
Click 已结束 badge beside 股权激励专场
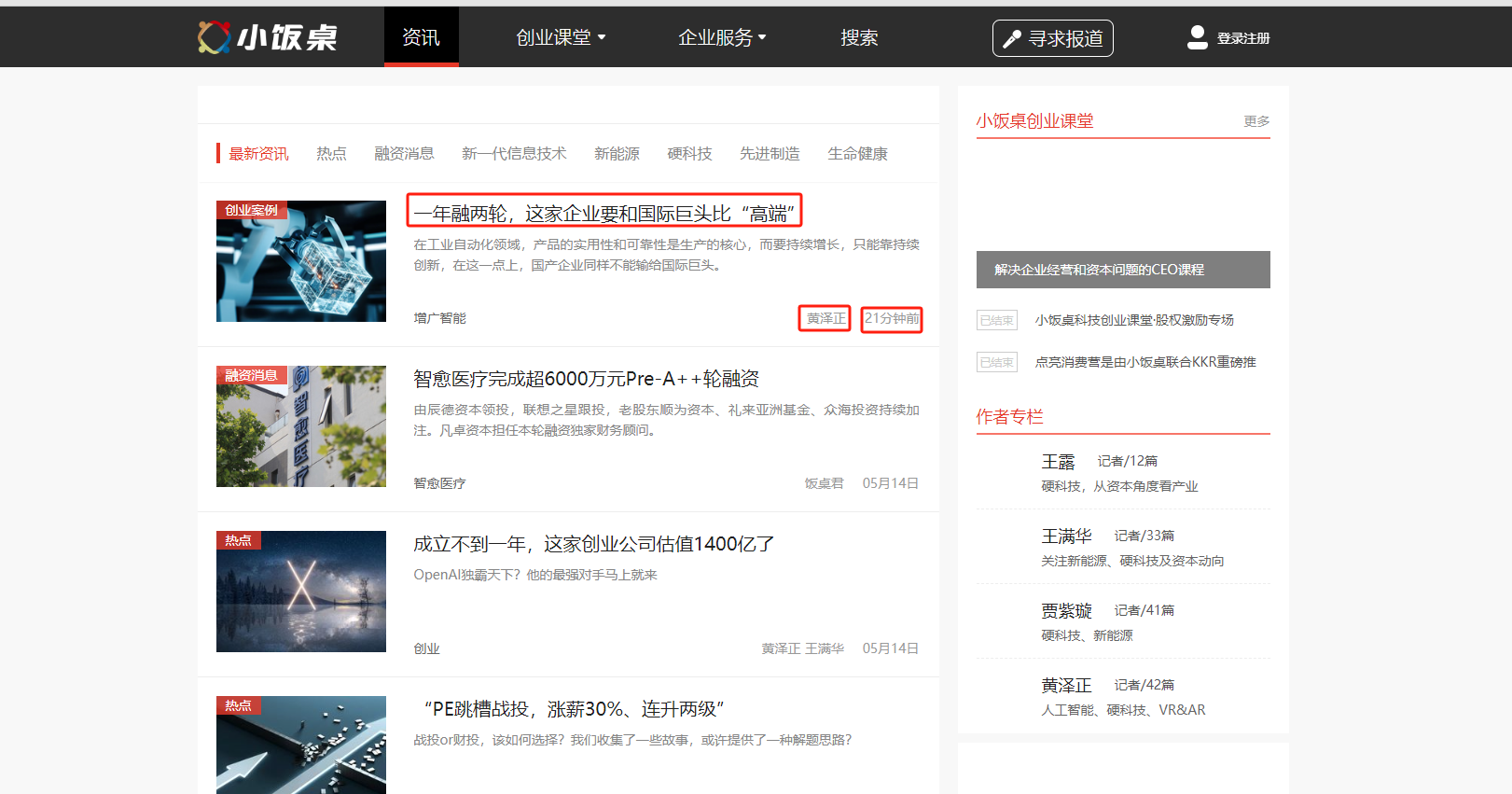(x=997, y=320)
